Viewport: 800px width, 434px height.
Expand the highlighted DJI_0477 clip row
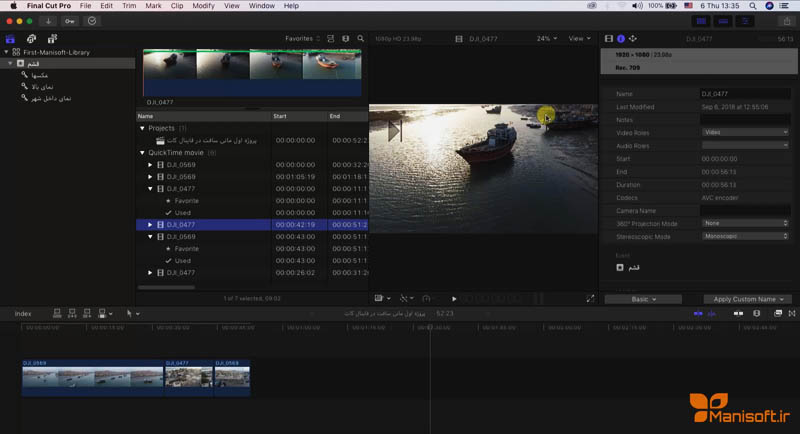pyautogui.click(x=150, y=225)
